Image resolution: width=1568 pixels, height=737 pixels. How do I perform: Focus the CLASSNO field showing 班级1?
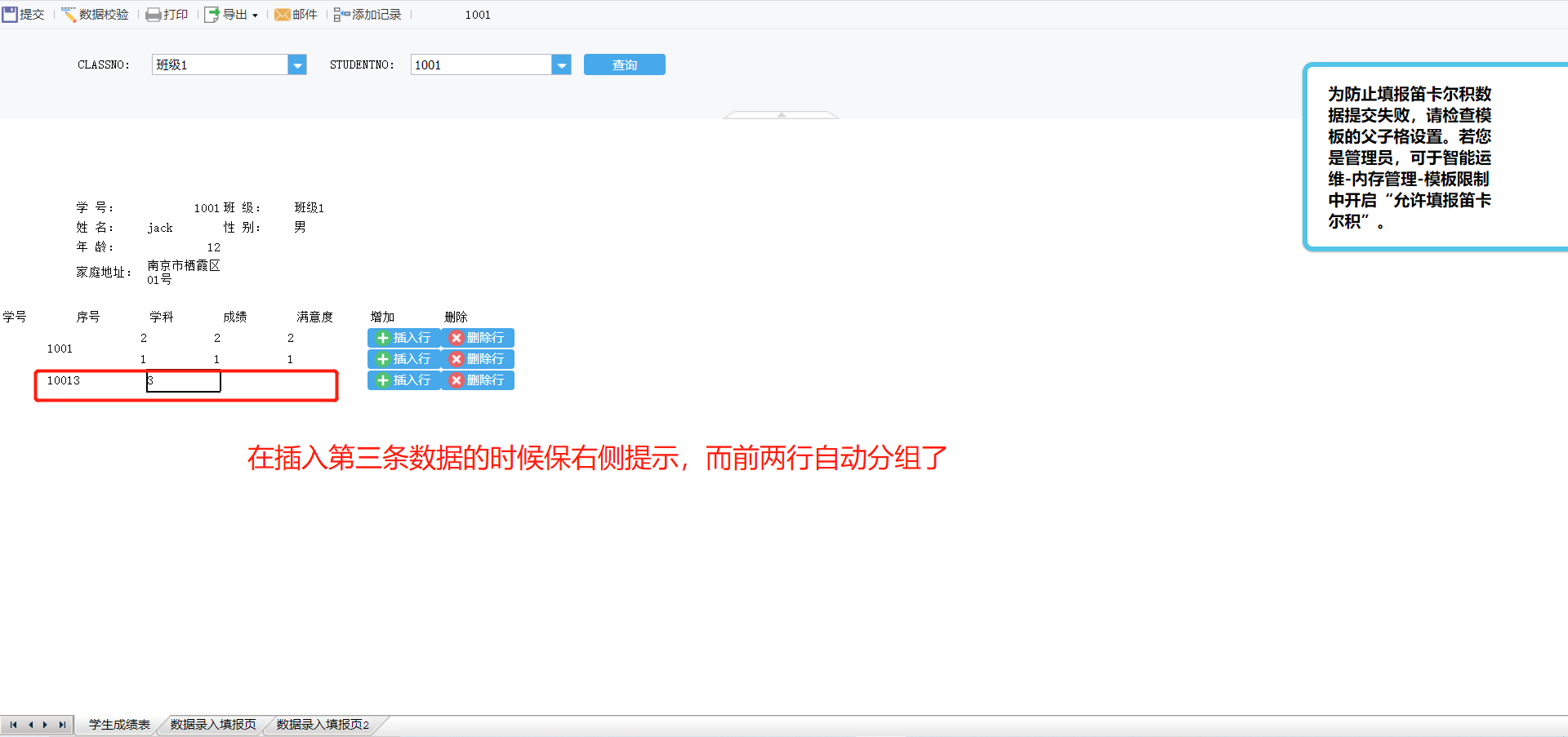[220, 64]
